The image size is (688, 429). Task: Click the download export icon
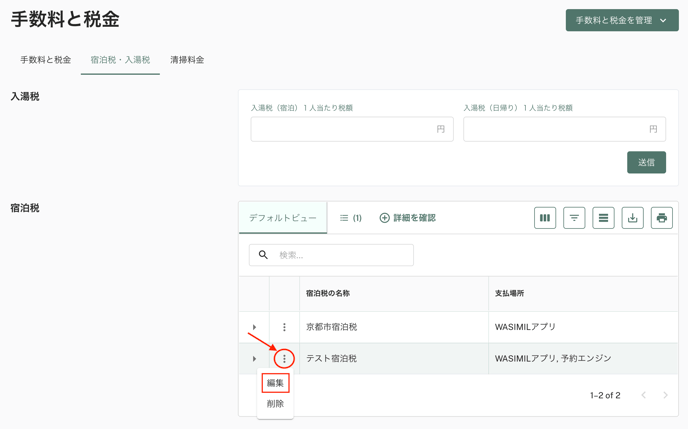point(632,218)
